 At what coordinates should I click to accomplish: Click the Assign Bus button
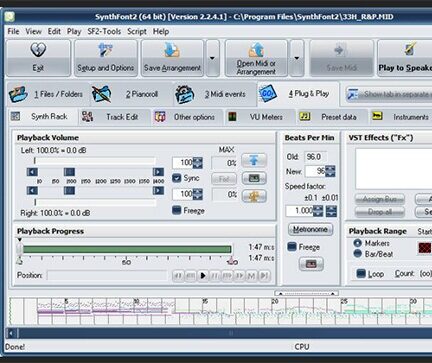(380, 199)
